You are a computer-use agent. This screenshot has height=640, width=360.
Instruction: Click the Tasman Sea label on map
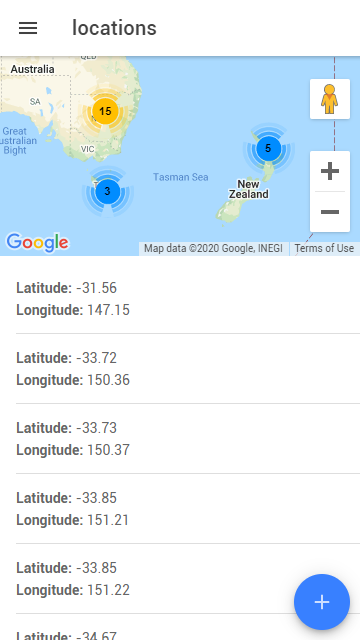tap(181, 177)
